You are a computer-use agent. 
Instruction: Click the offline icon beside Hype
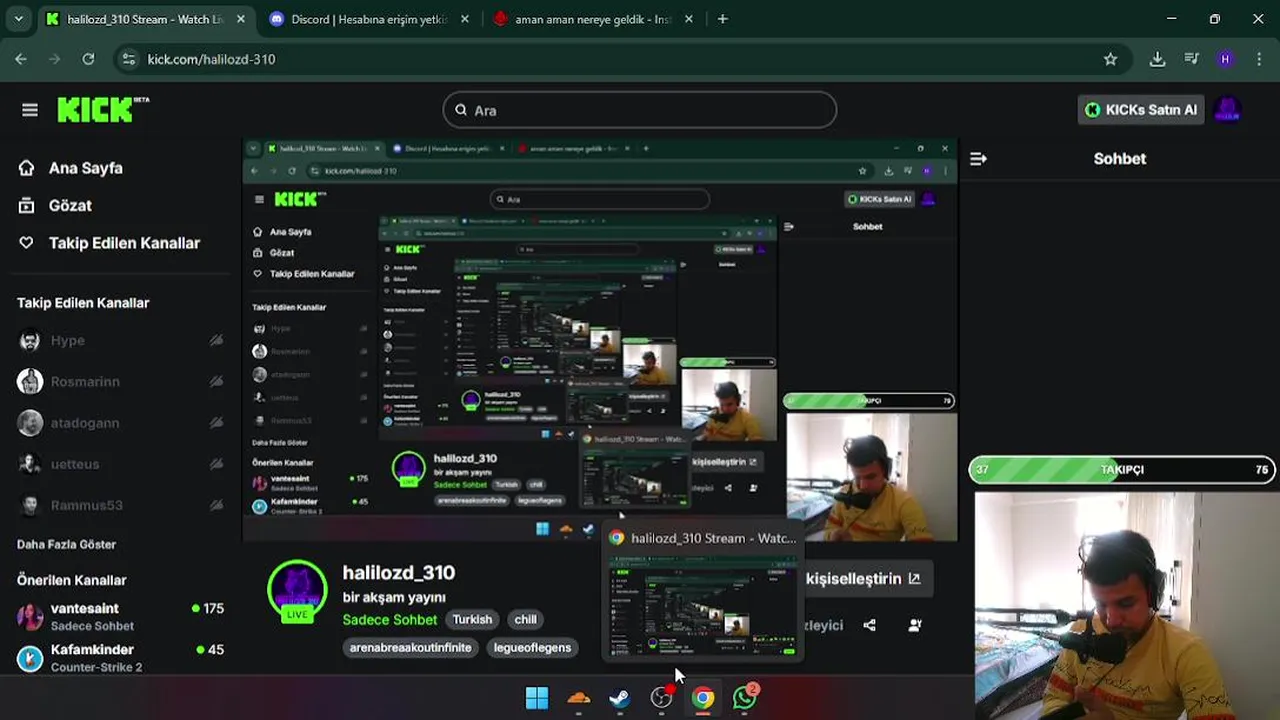(216, 341)
